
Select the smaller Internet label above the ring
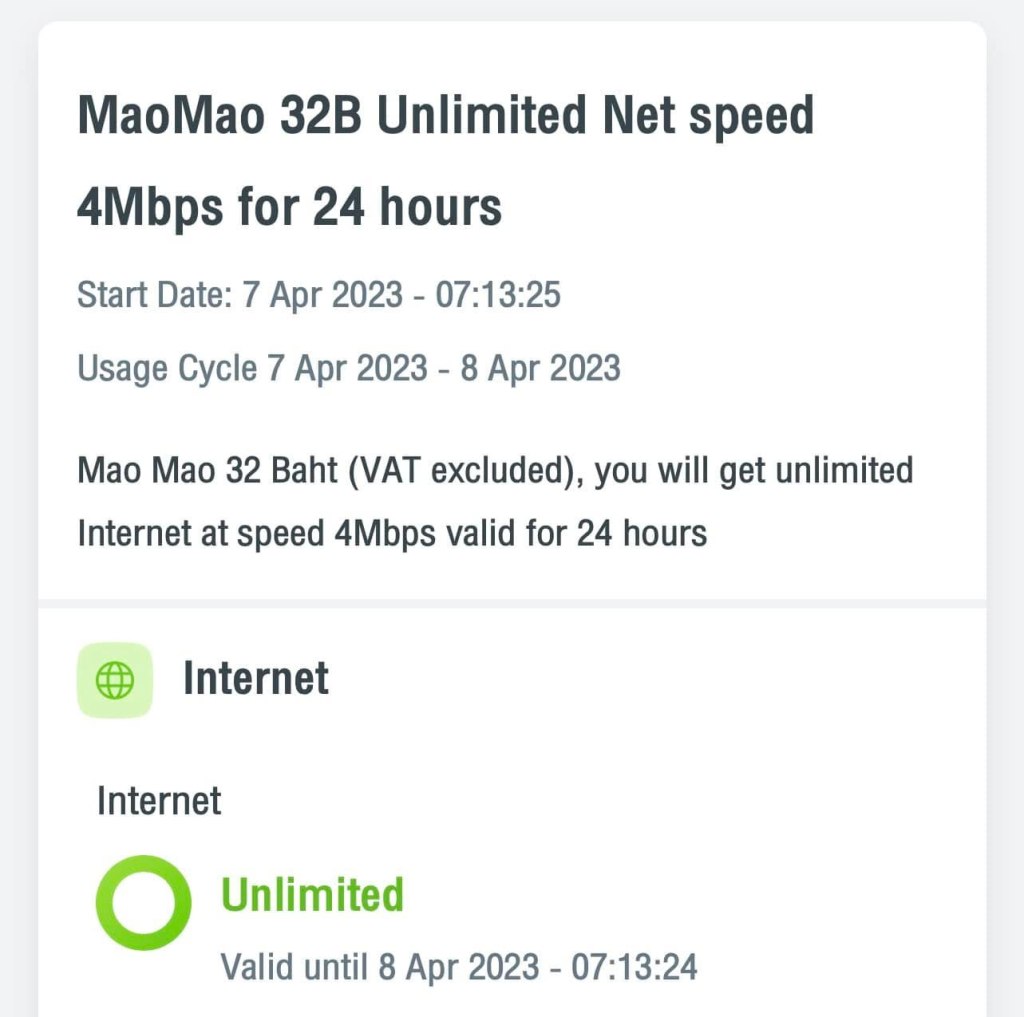pos(159,801)
